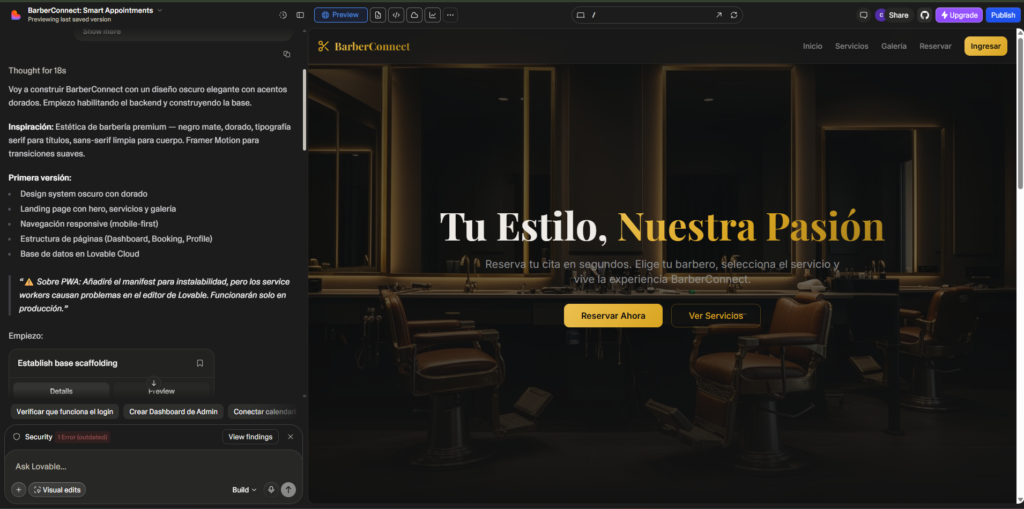Open the comments chat bubble icon
Screen dimensions: 1024x509
863,14
